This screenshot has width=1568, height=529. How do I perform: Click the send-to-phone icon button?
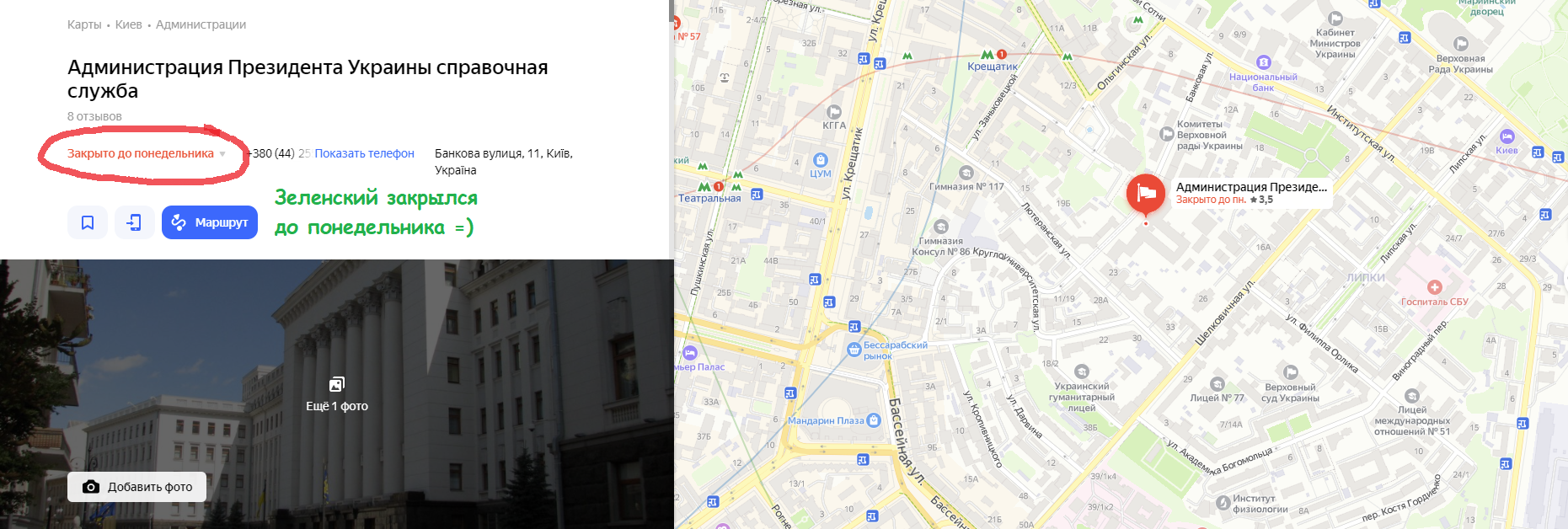[x=135, y=222]
